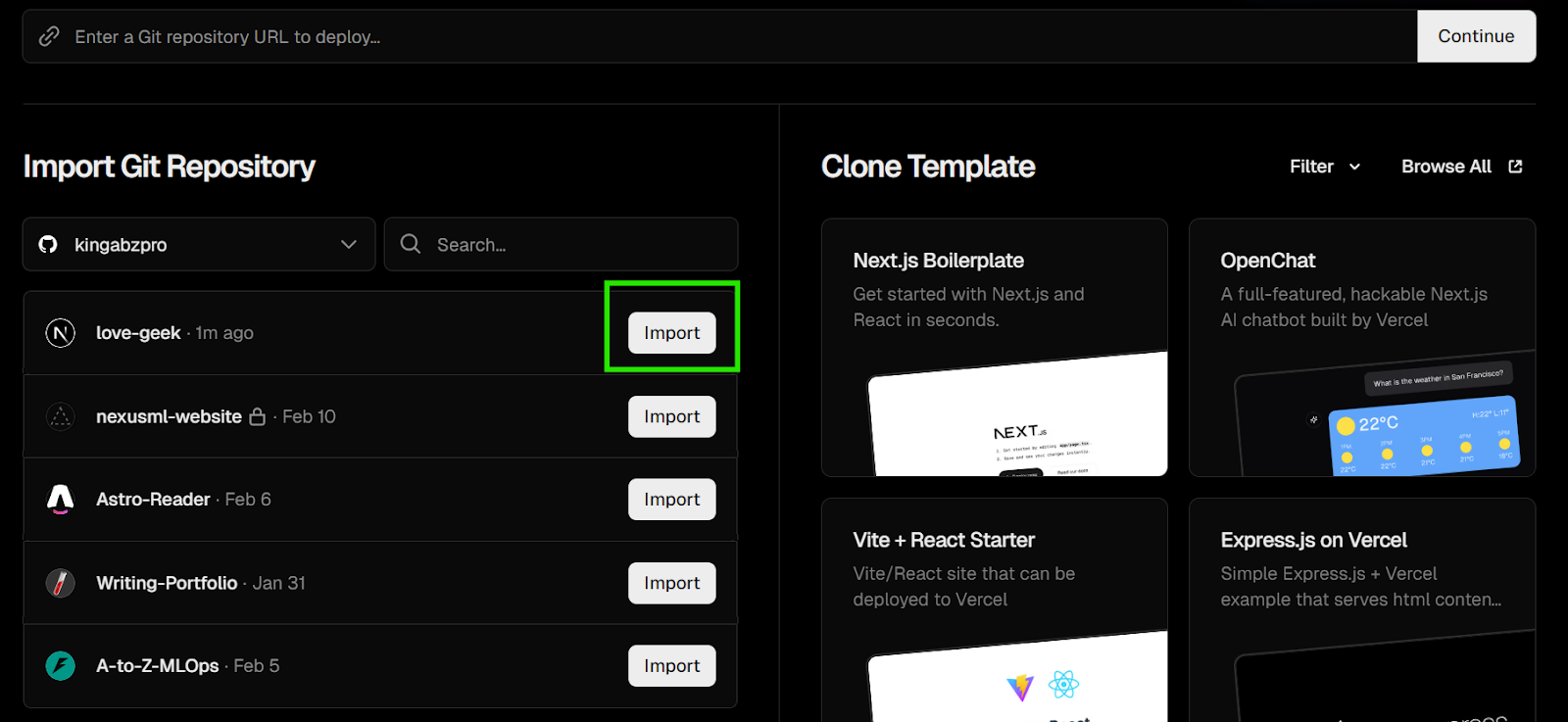The image size is (1568, 722).
Task: Select the OpenChat template title
Action: point(1268,261)
